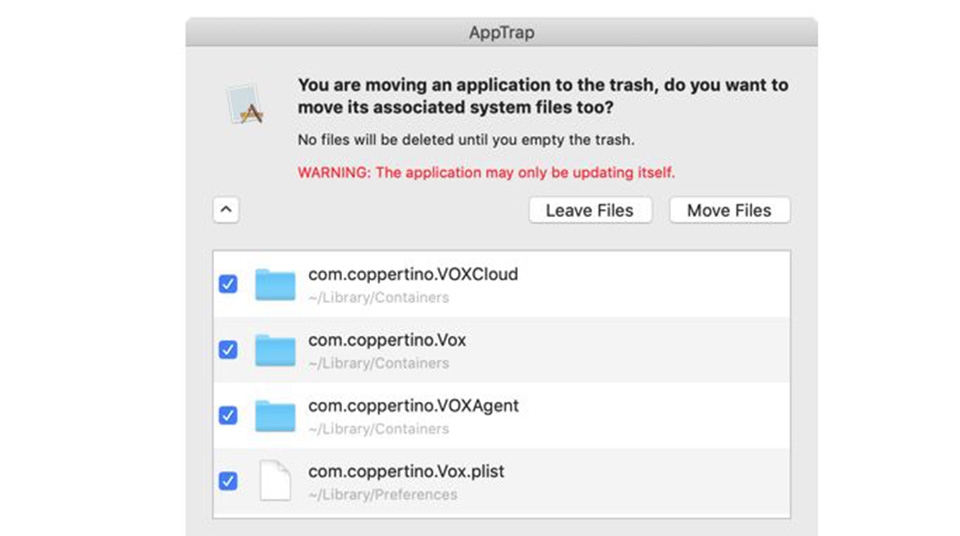Click the ~/Library/Preferences path text
Screen dimensions: 960x536
[383, 494]
